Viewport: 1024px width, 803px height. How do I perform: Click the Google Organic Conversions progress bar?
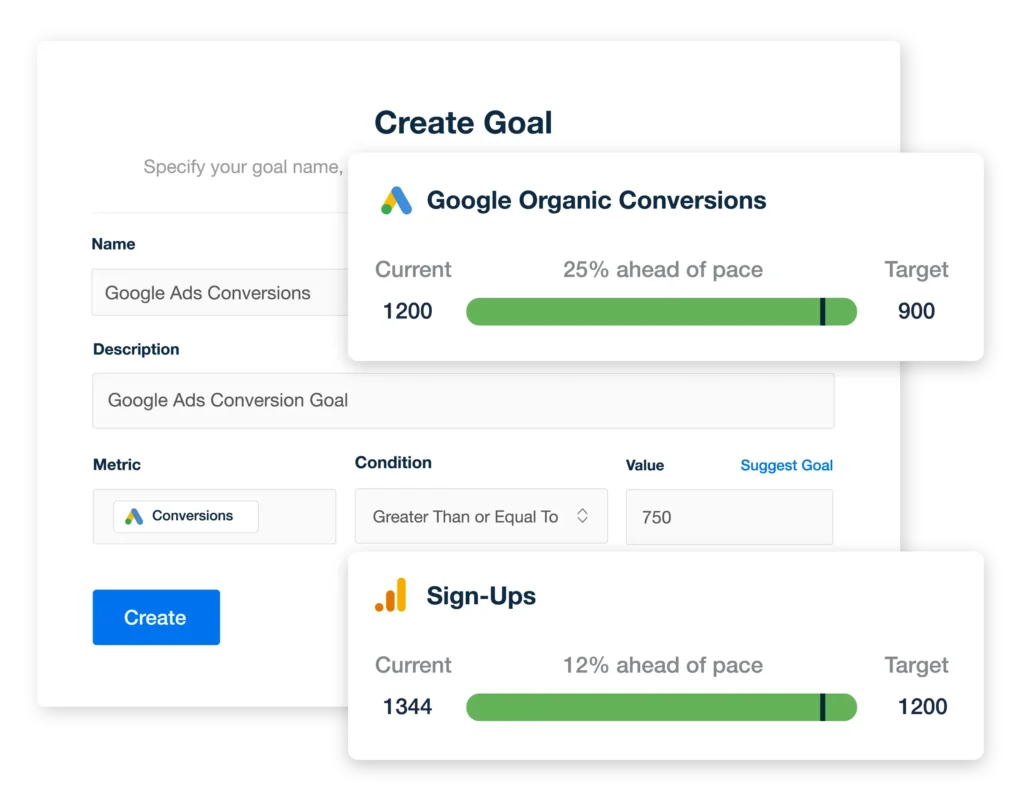(640, 311)
